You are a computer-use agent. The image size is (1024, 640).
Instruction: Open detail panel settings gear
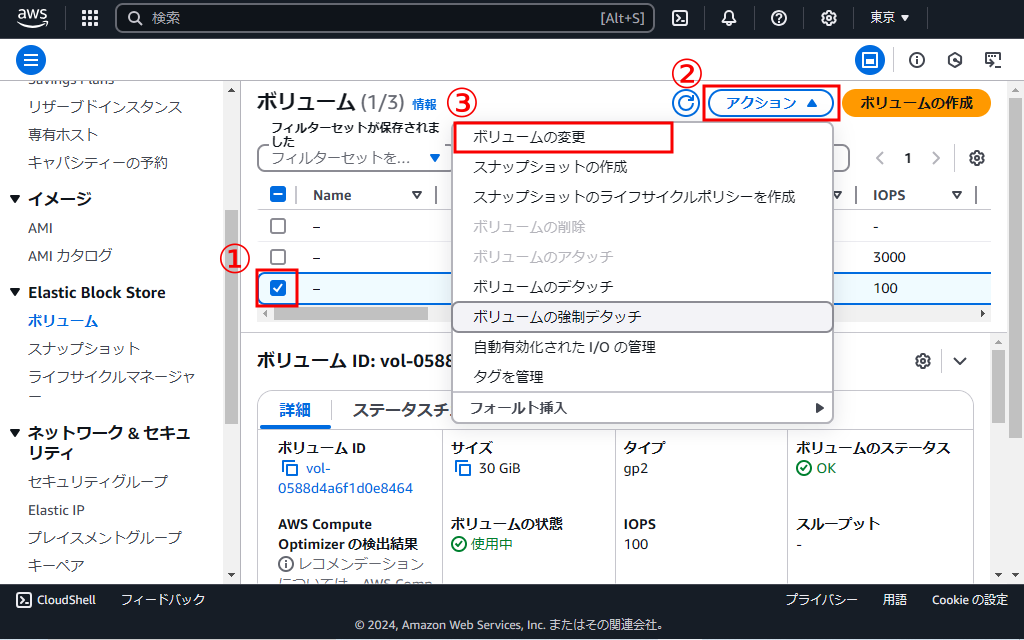pyautogui.click(x=922, y=361)
